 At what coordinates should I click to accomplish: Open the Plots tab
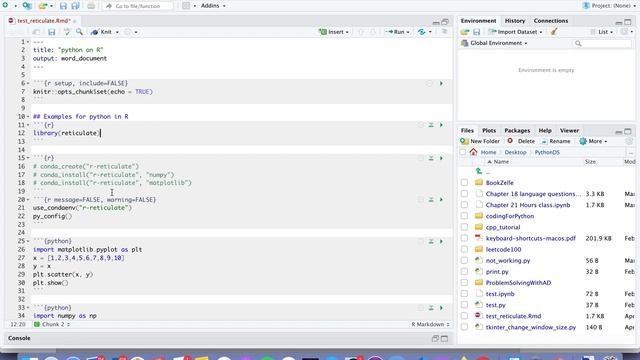click(x=489, y=131)
